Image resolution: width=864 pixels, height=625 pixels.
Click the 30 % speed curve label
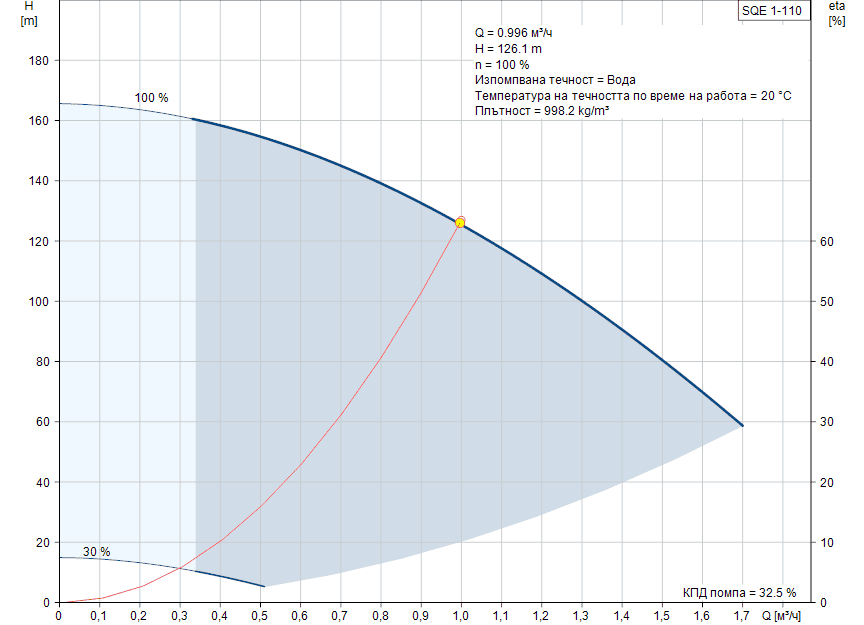96,552
